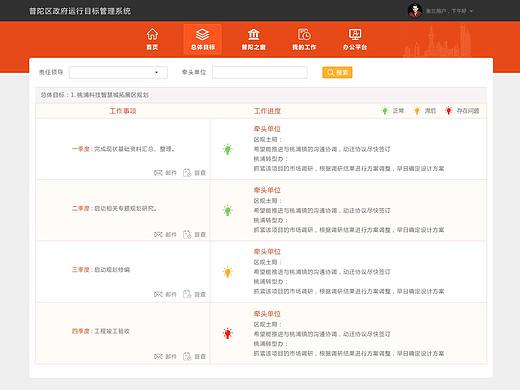
Task: Open 我的工作 via the clock-calendar icon
Action: pos(304,34)
